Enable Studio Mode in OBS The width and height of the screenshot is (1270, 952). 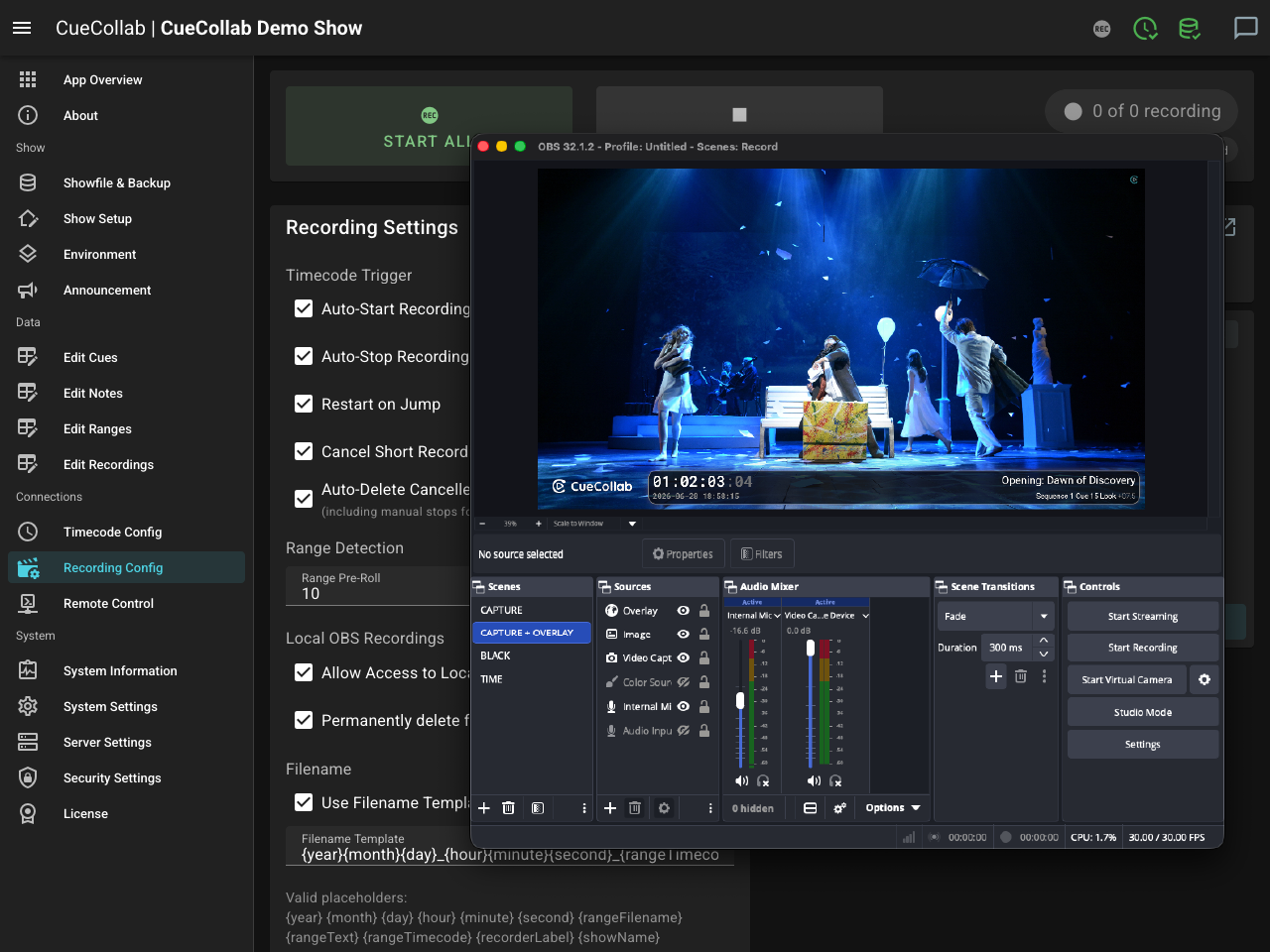[1143, 712]
